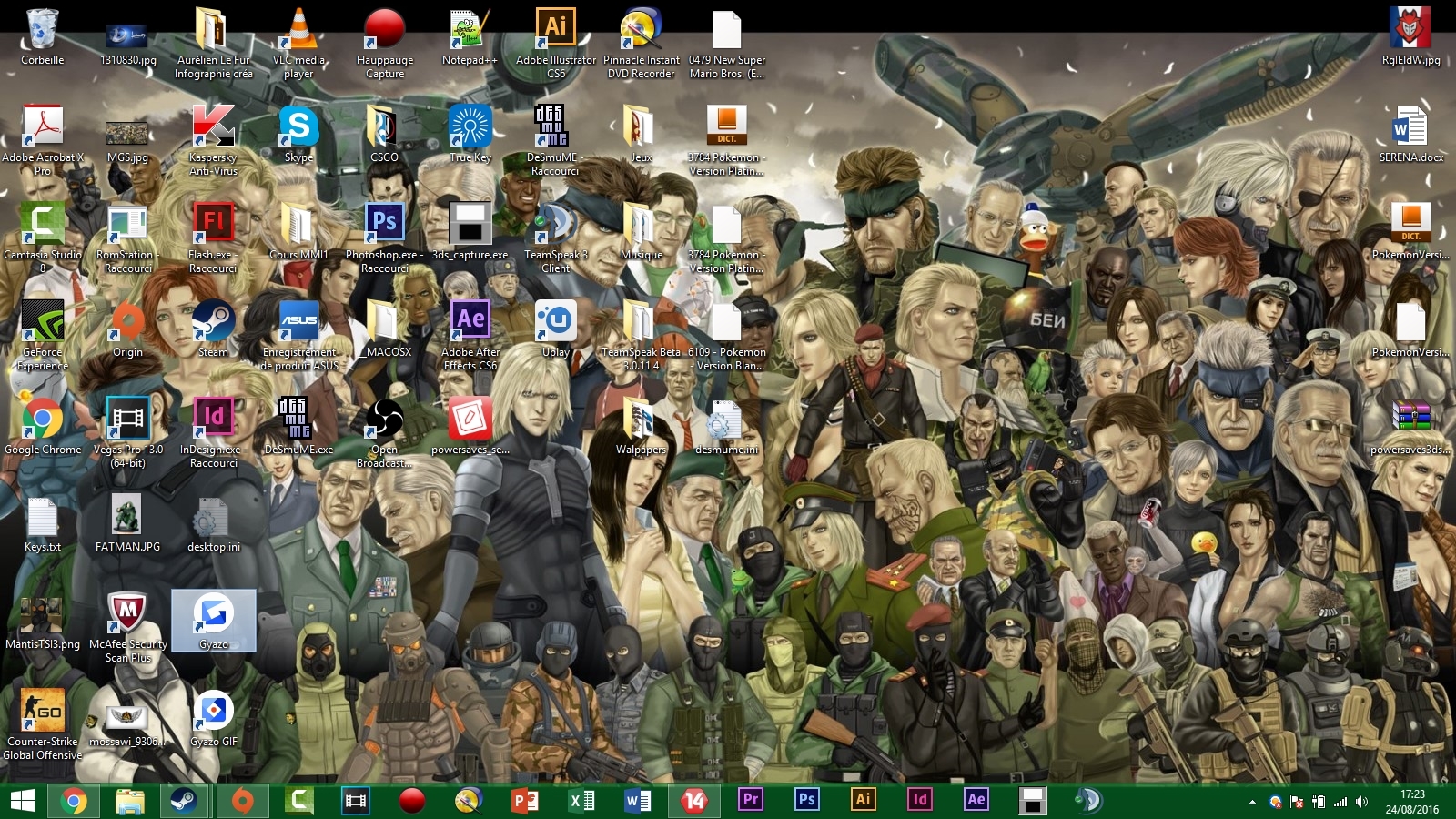Select the RglEldW.jpg image file

click(x=1411, y=36)
